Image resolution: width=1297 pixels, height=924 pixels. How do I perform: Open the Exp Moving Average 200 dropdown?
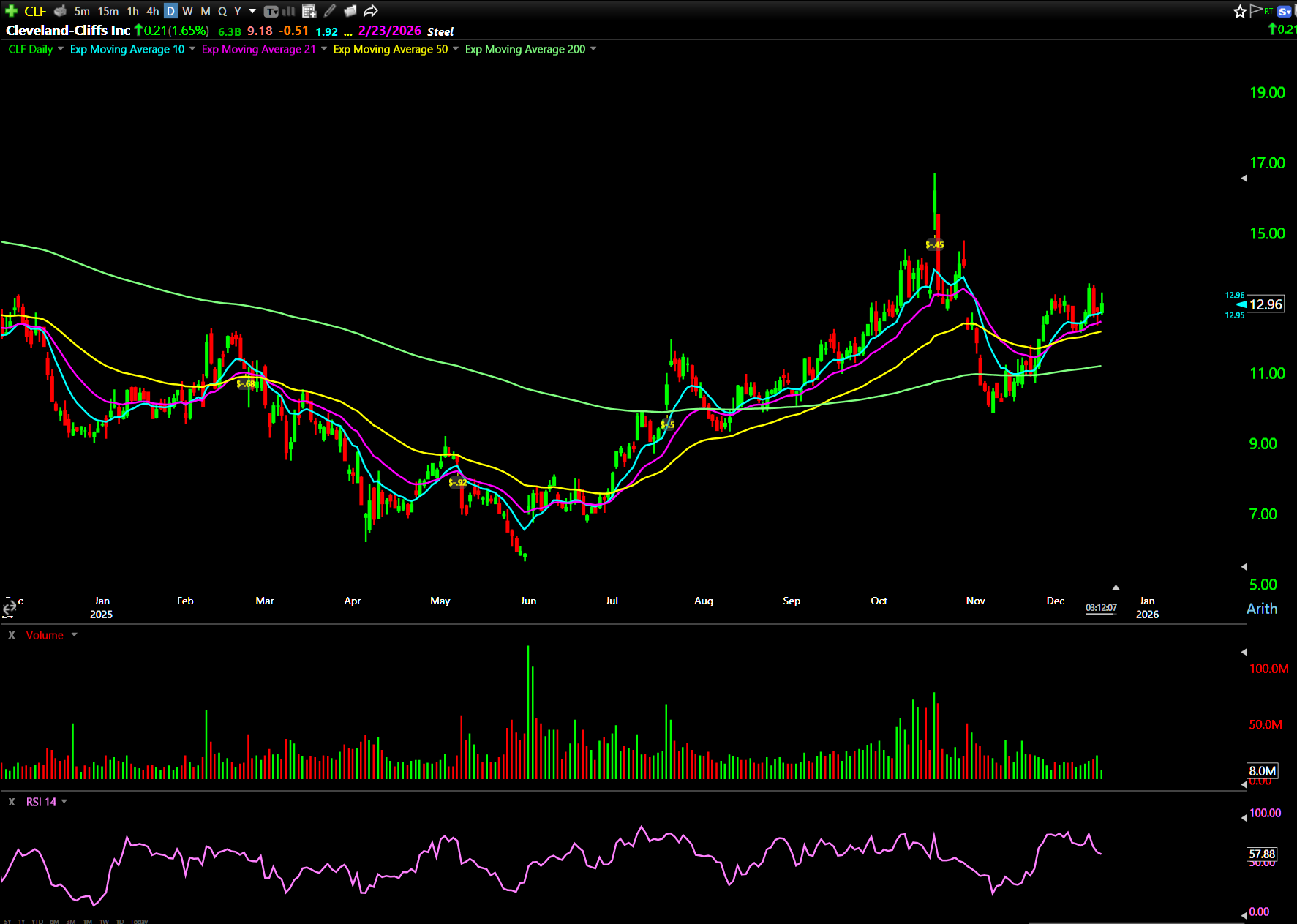click(593, 49)
